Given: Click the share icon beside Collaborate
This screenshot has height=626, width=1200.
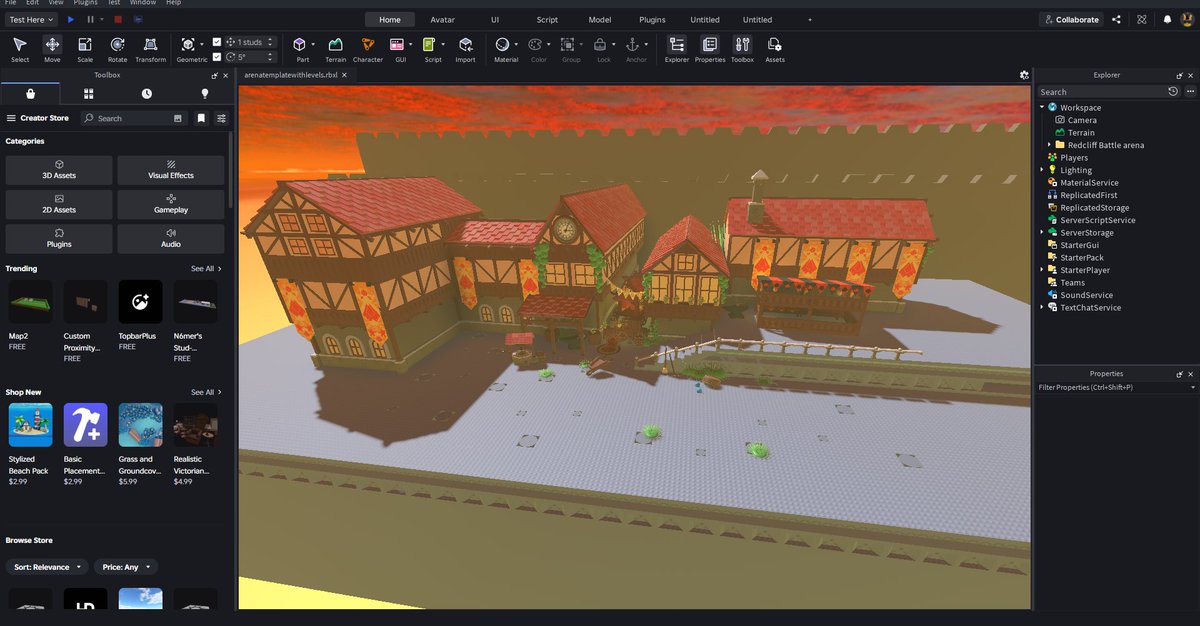Looking at the screenshot, I should (x=1116, y=19).
